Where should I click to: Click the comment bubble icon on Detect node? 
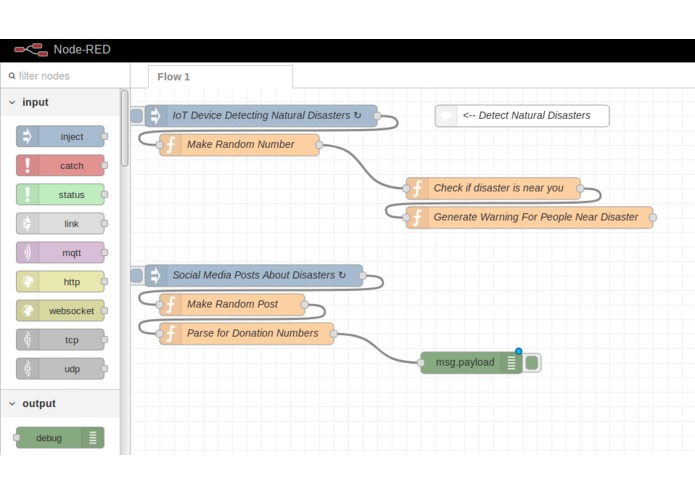point(446,116)
